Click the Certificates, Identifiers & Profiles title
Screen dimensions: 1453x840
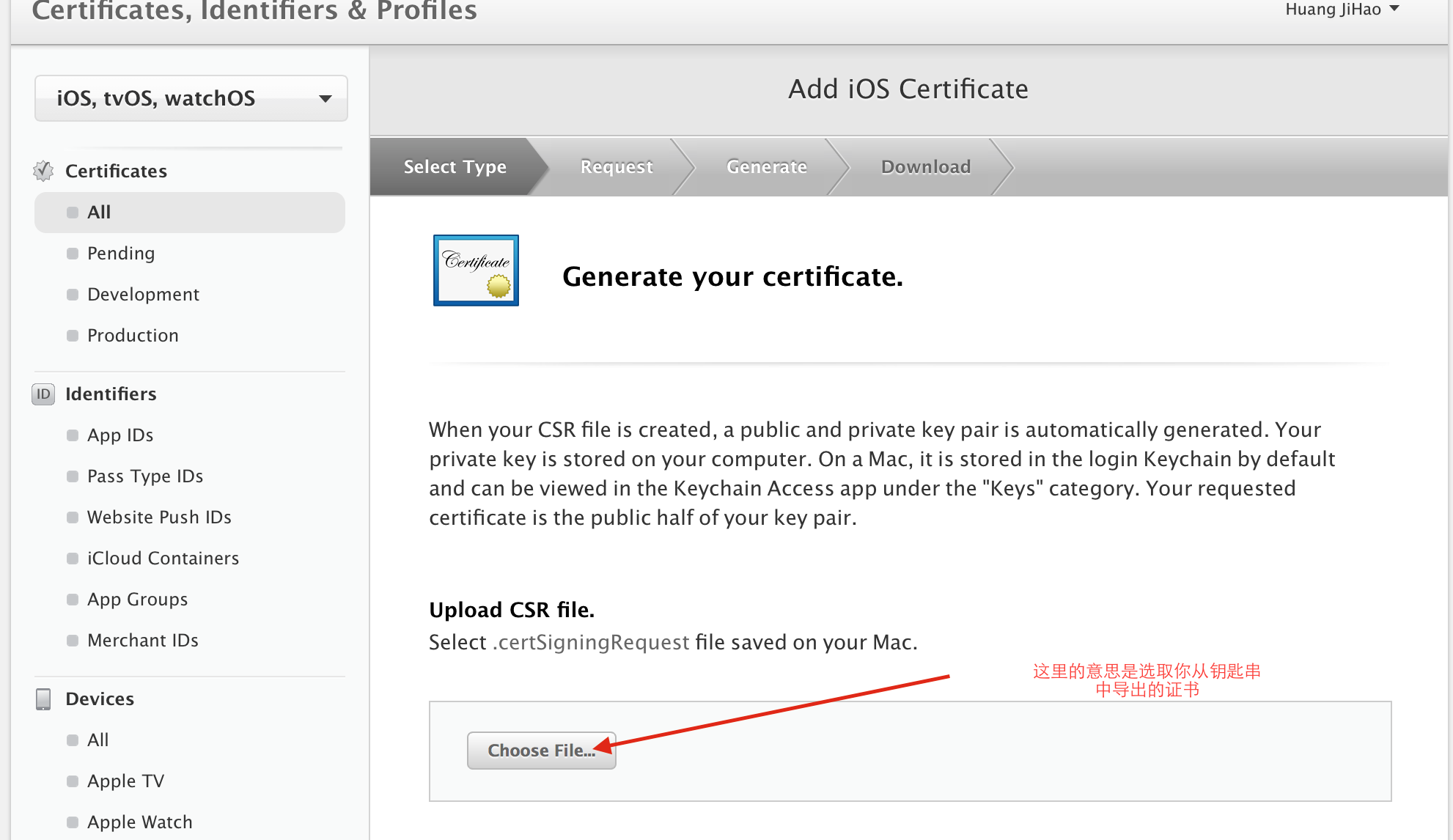point(254,10)
